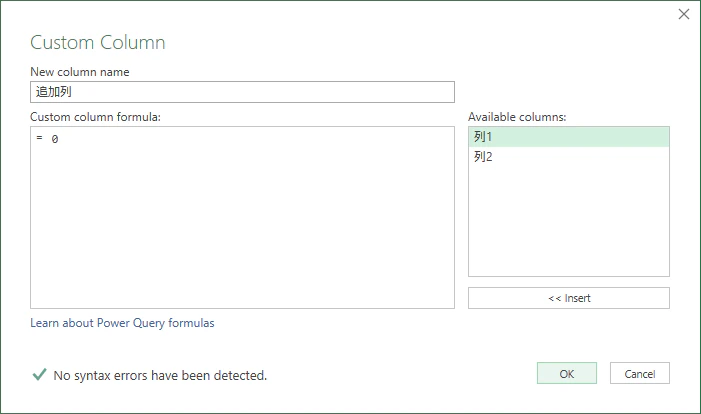
Task: Dismiss the dialog with Cancel
Action: (640, 373)
